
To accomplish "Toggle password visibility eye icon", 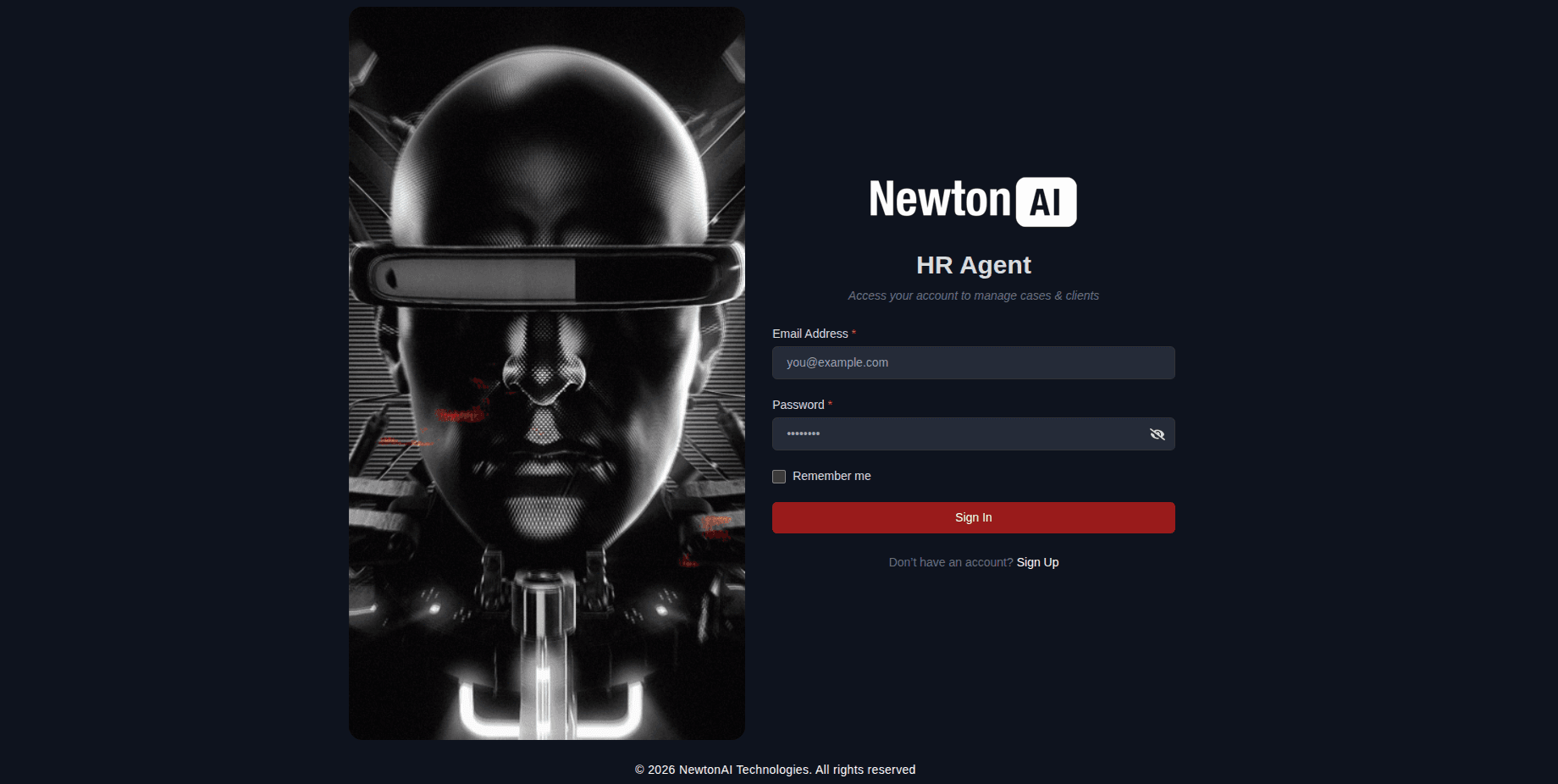I will point(1157,434).
